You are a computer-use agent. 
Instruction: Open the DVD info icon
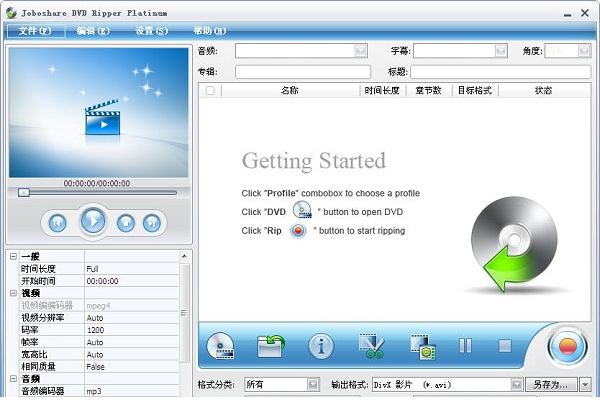321,347
